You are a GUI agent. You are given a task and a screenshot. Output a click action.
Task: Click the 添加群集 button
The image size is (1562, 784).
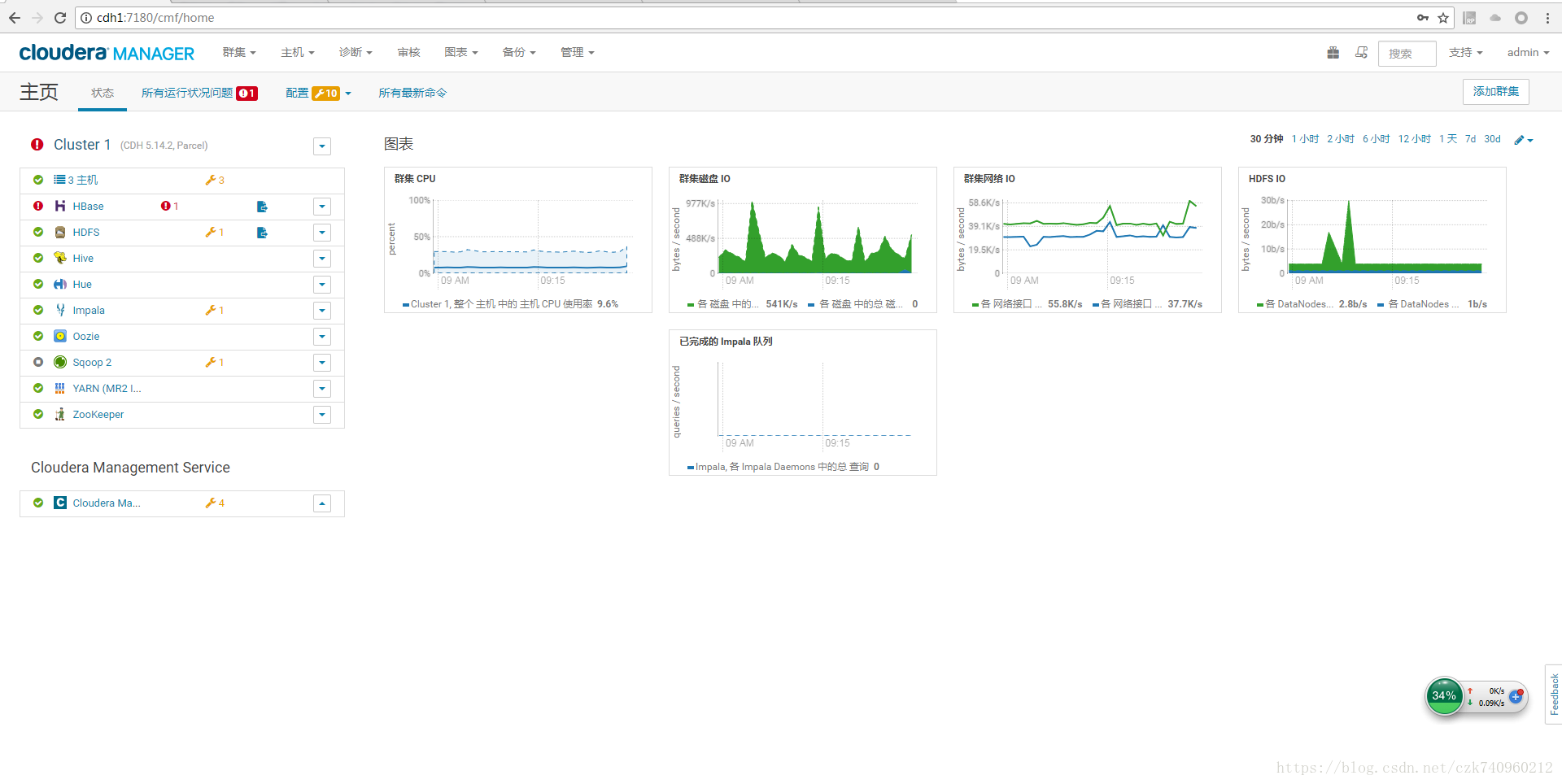(x=1496, y=91)
